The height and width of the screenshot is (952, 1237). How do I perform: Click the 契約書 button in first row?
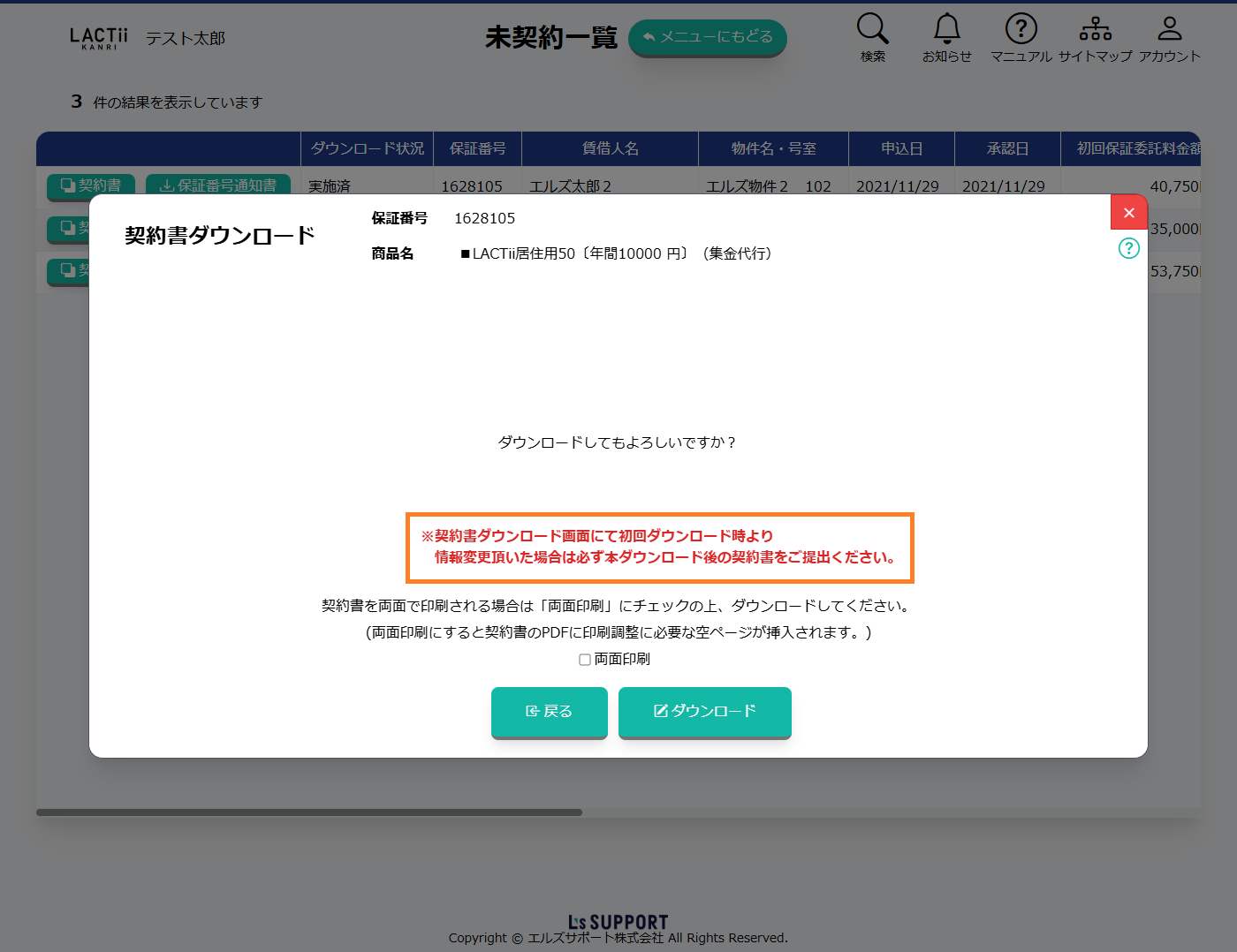click(x=91, y=184)
